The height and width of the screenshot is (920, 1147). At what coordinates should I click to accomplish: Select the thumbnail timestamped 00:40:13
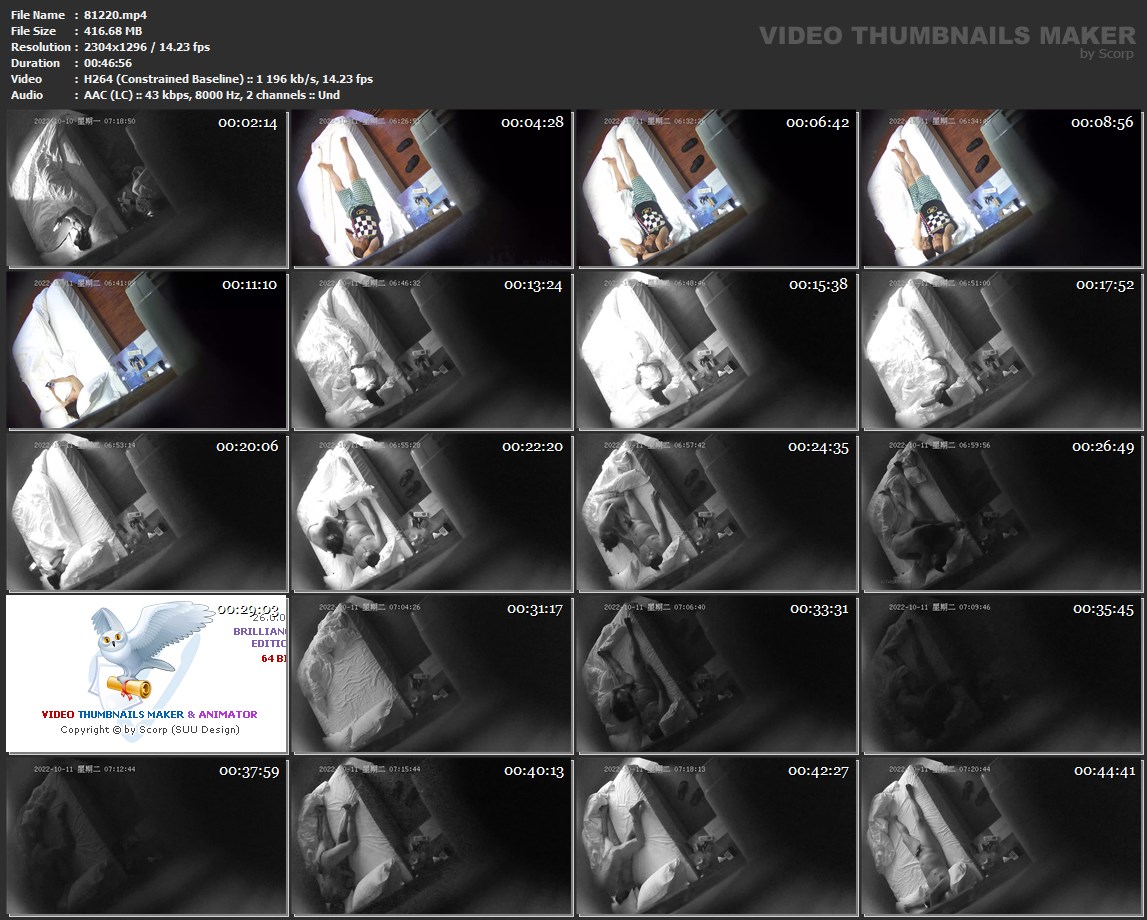click(432, 836)
